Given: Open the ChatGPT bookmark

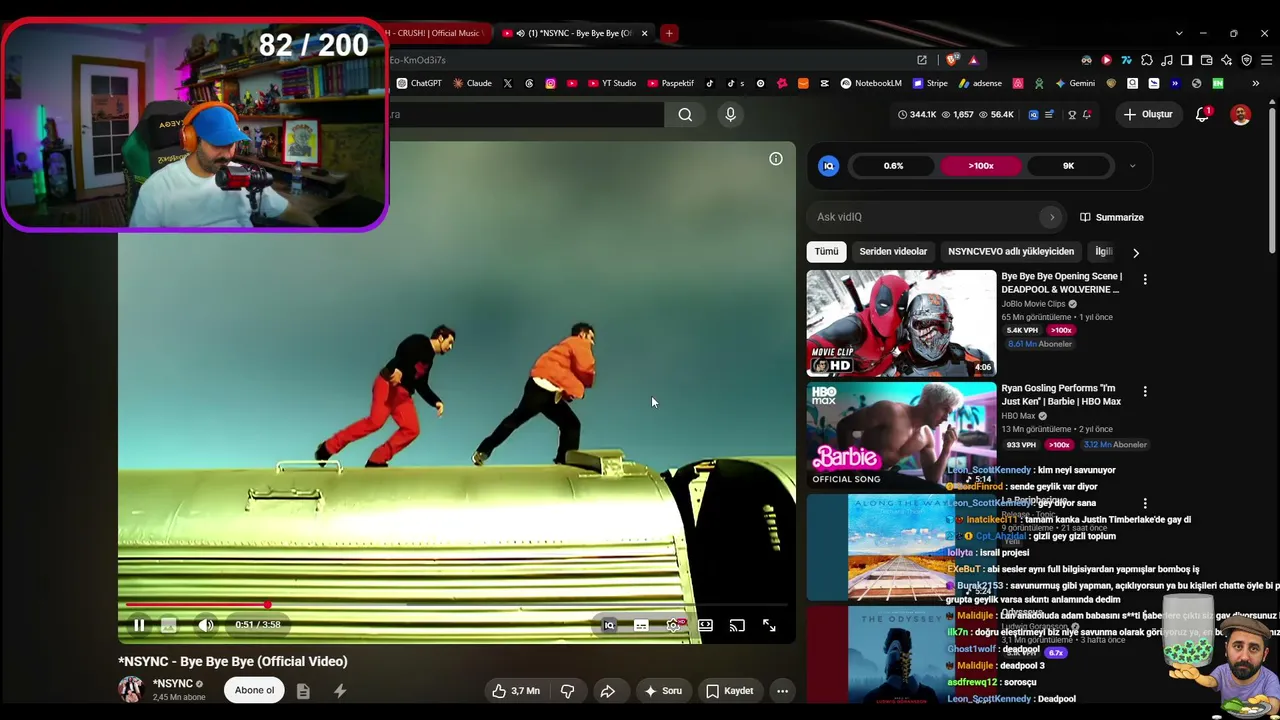Looking at the screenshot, I should [418, 83].
